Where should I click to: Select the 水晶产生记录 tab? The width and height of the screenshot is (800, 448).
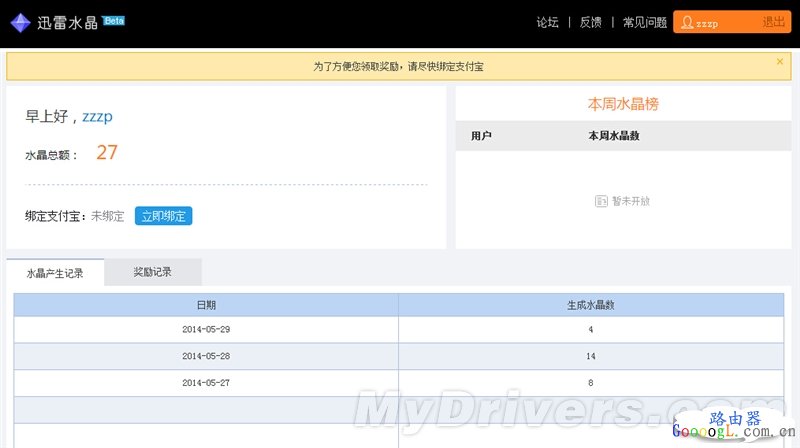[55, 273]
